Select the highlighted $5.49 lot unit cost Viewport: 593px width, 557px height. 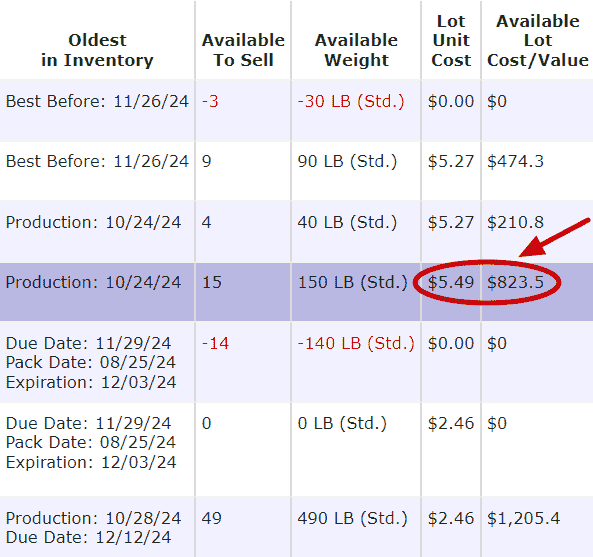pos(451,282)
